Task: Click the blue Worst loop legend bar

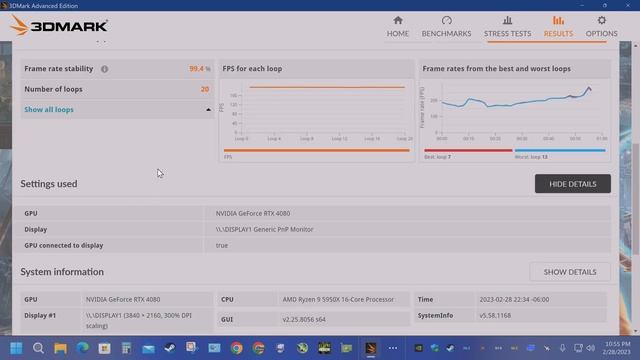Action: click(x=560, y=150)
